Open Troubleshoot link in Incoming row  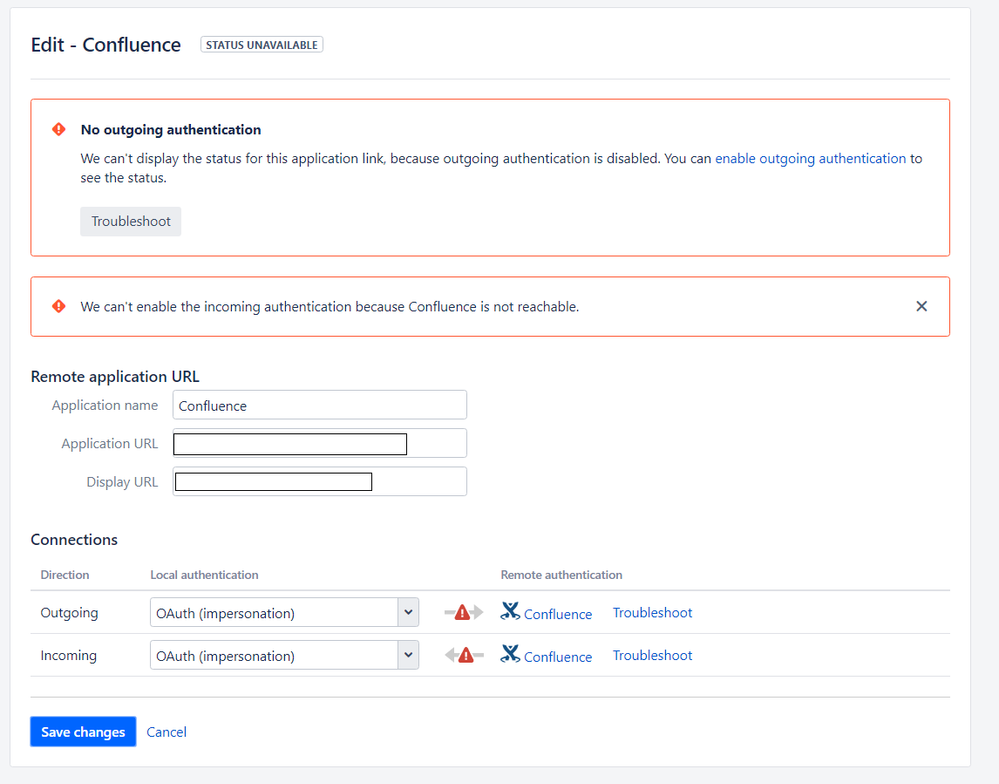[x=652, y=655]
